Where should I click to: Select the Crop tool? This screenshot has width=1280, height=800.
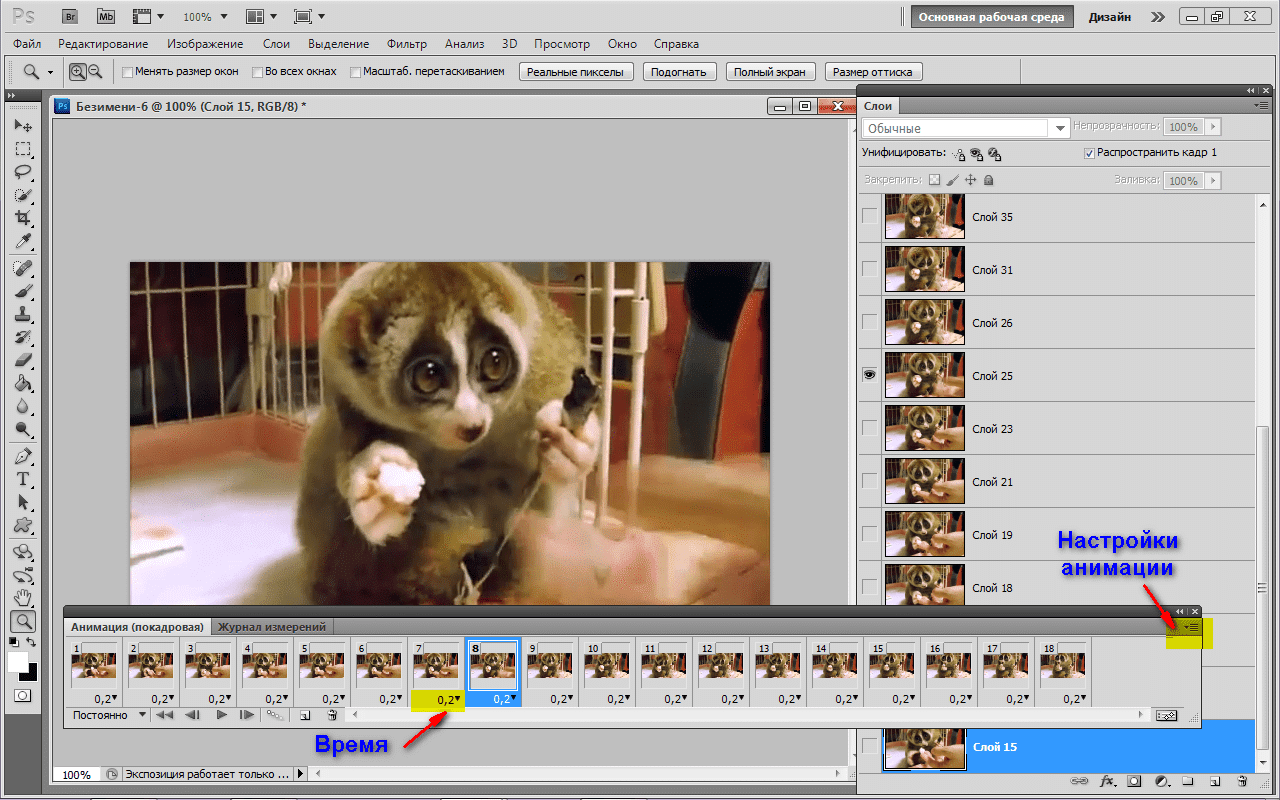point(22,218)
